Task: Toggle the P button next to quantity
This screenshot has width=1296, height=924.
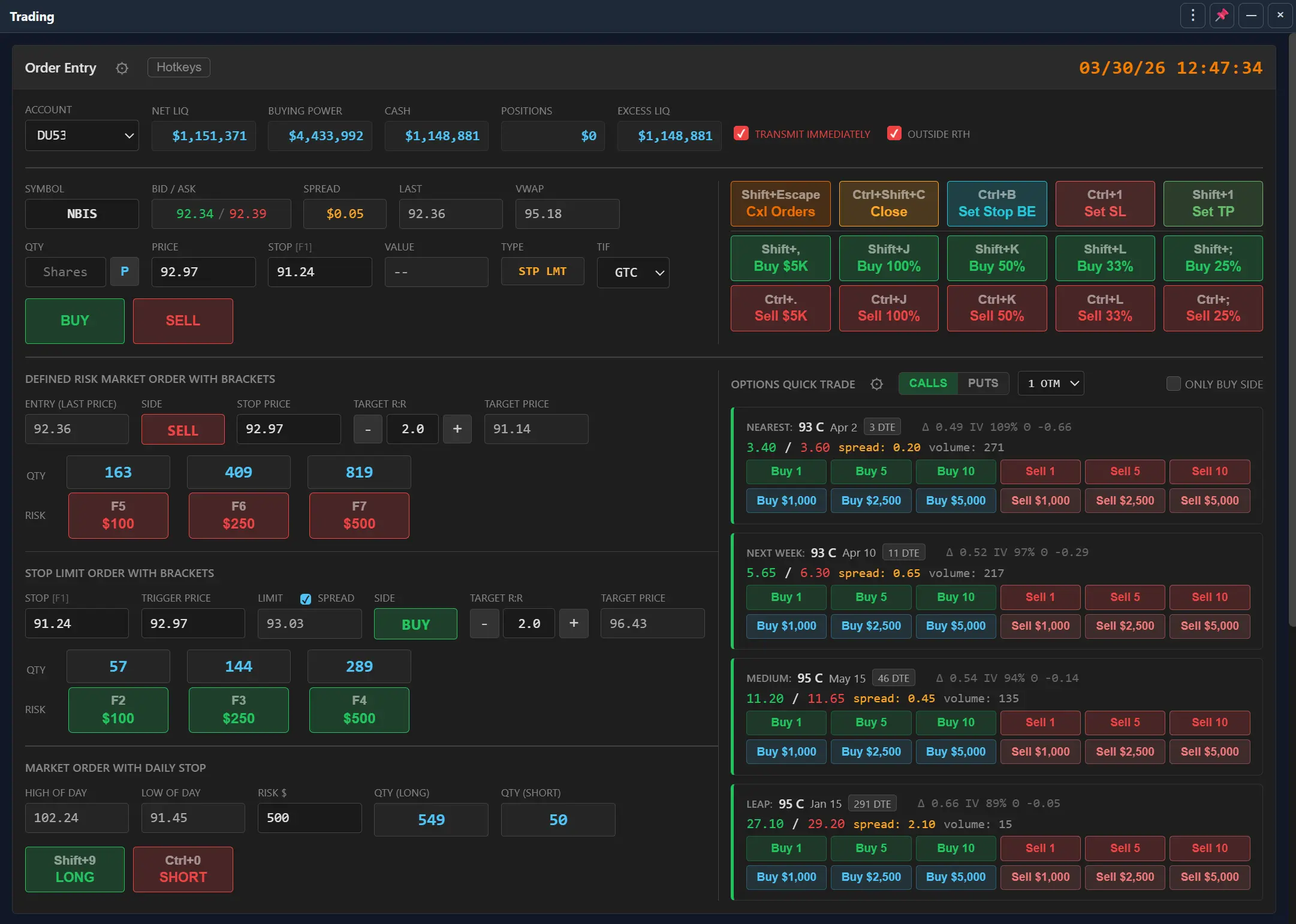Action: (x=125, y=271)
